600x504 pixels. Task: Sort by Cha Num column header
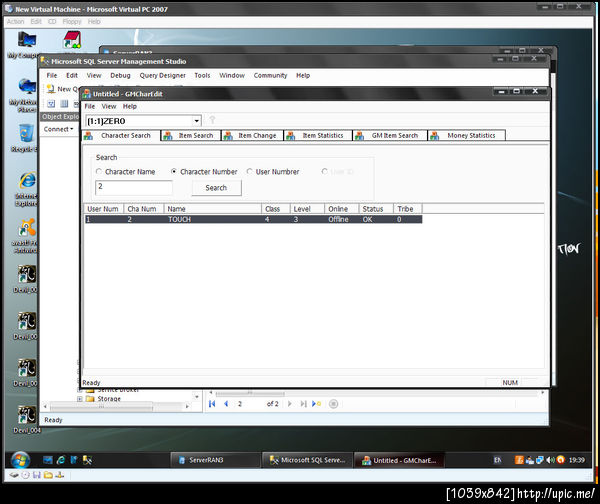(143, 209)
